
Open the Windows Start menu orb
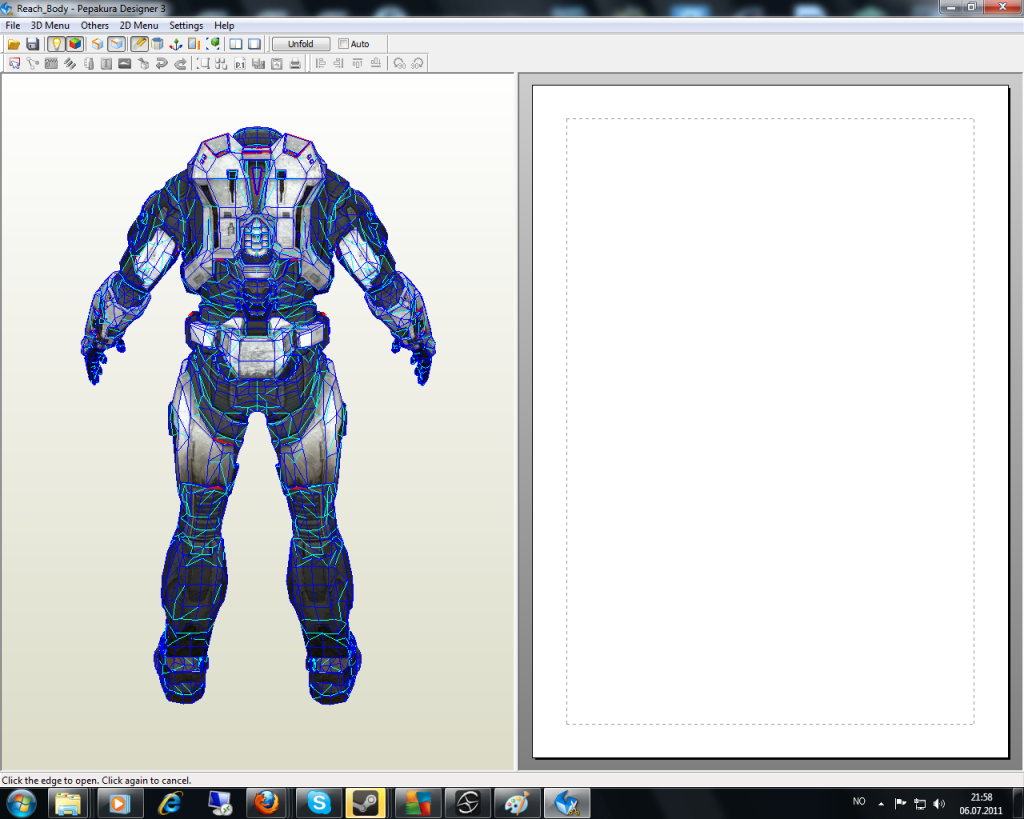click(20, 803)
